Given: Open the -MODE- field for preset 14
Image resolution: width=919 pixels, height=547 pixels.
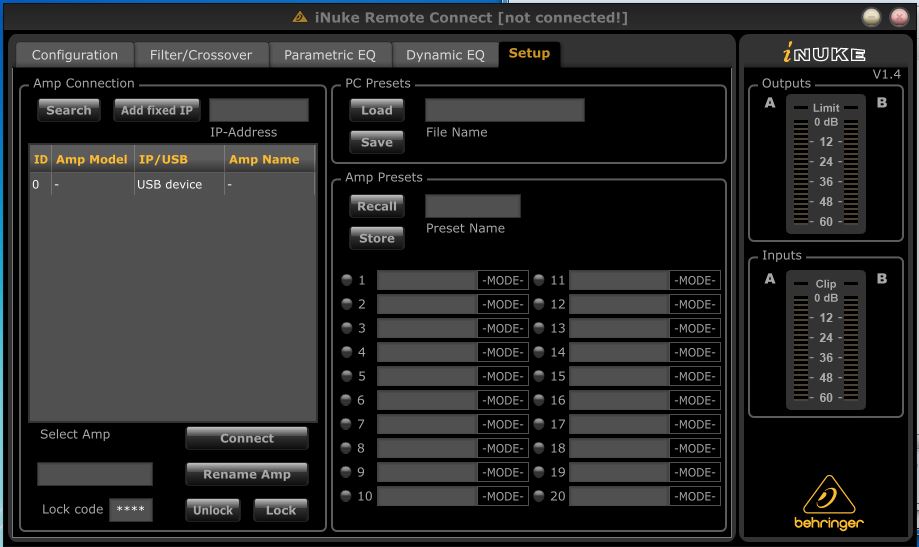Looking at the screenshot, I should point(694,352).
